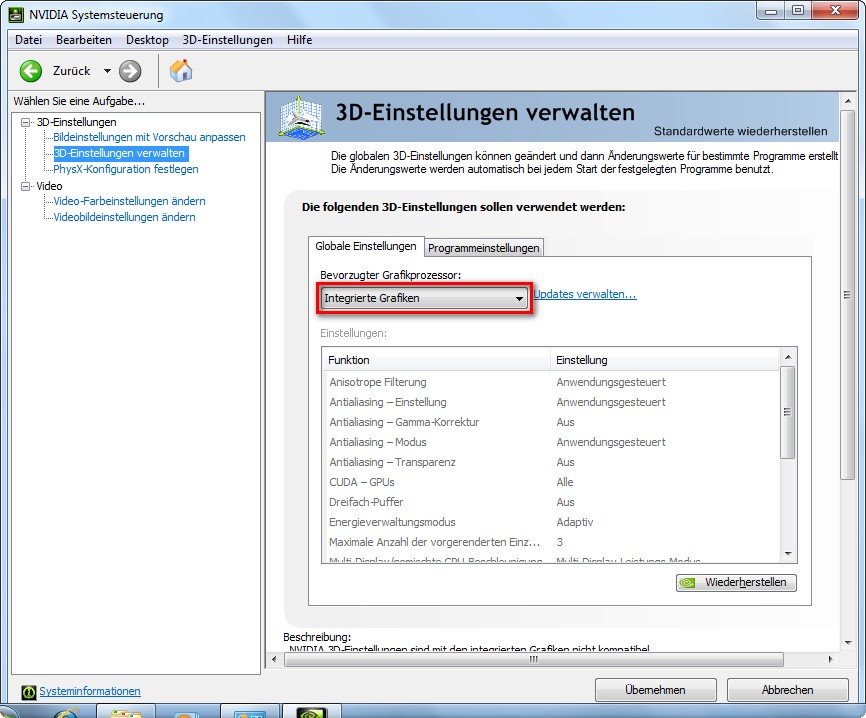Open the Datei menu

point(29,40)
